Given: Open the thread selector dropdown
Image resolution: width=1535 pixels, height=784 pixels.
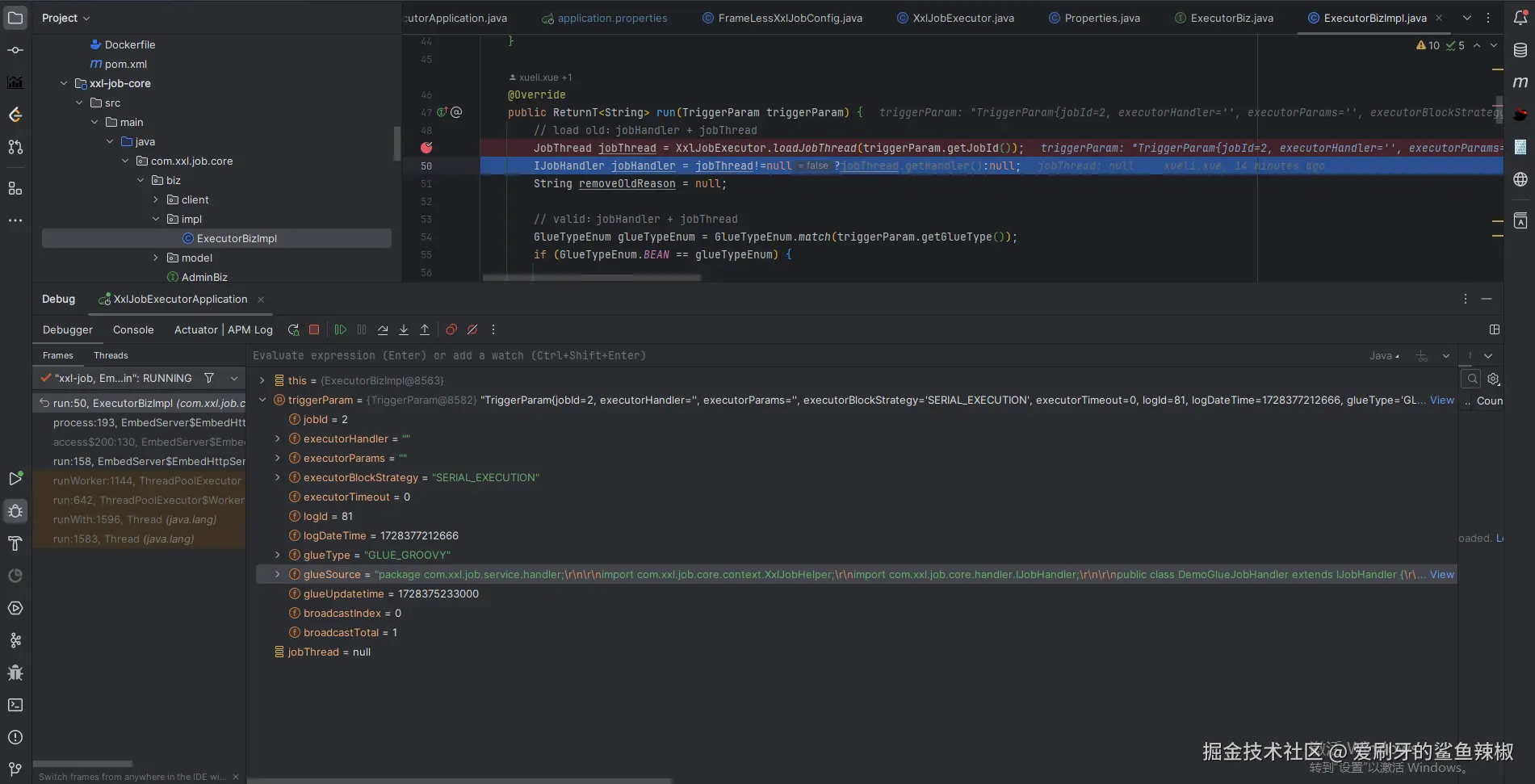Looking at the screenshot, I should tap(234, 378).
